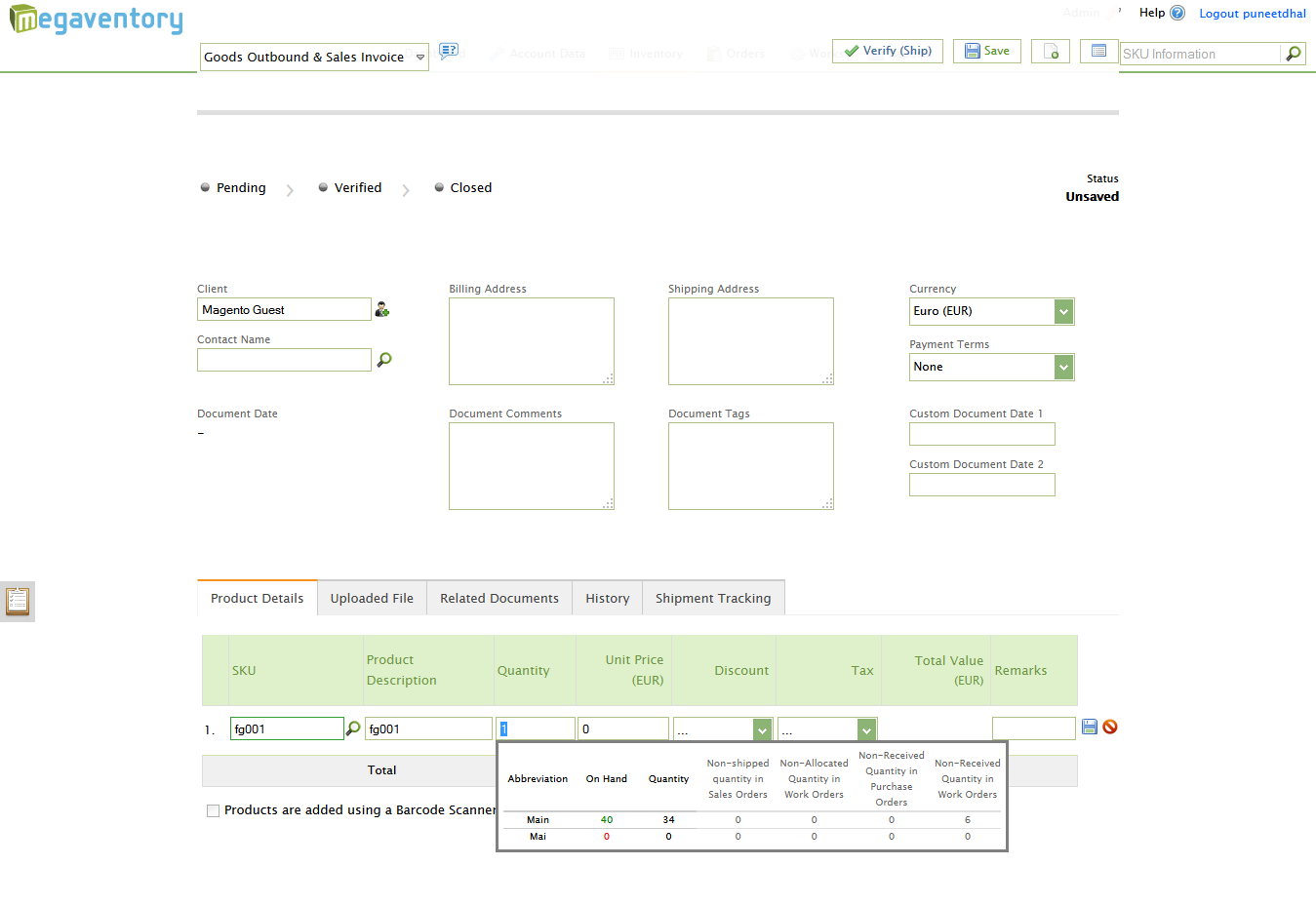The width and height of the screenshot is (1316, 905).
Task: Search contact name with magnifier icon
Action: click(384, 360)
